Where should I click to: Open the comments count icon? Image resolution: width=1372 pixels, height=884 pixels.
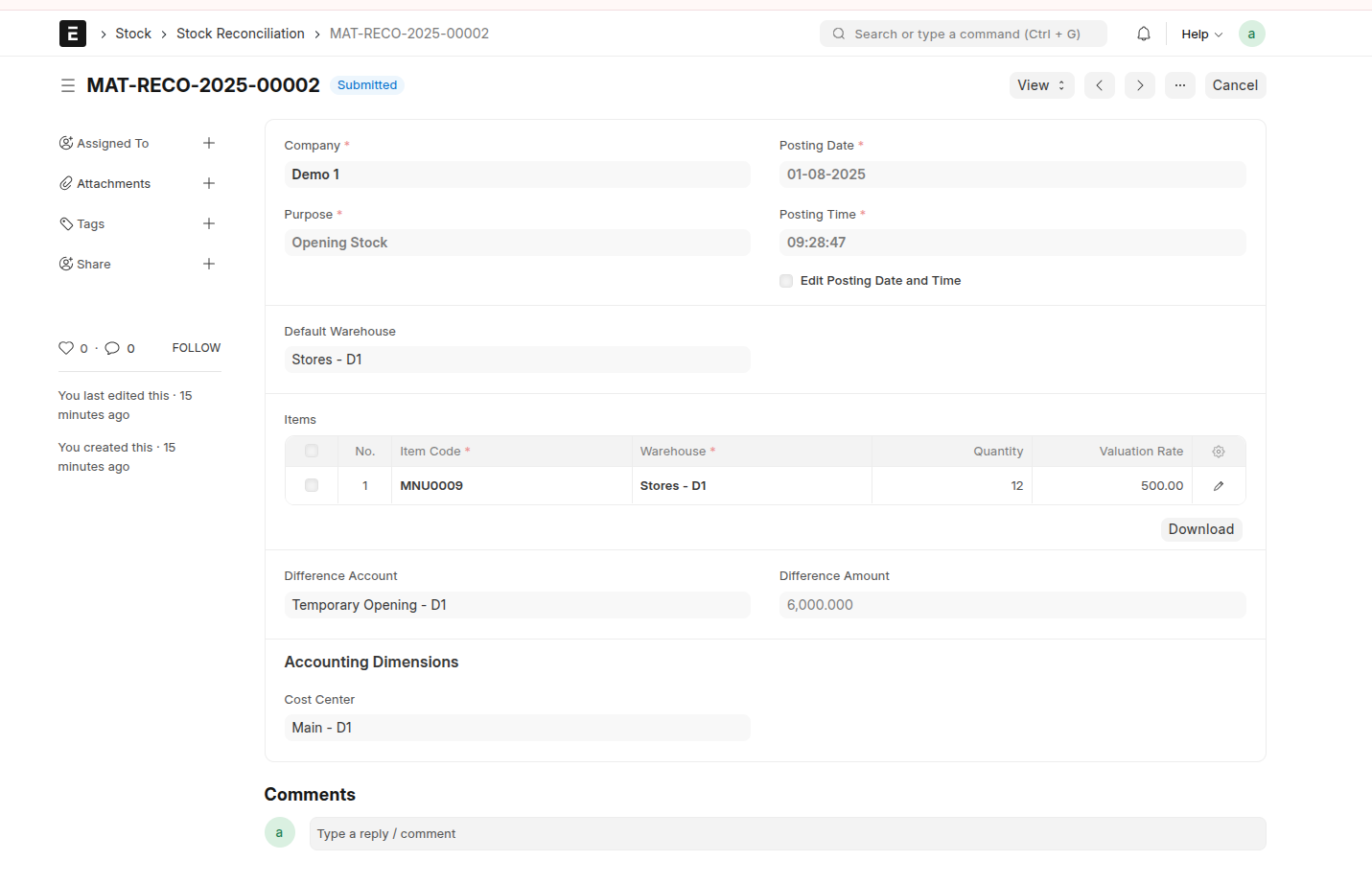pos(113,347)
